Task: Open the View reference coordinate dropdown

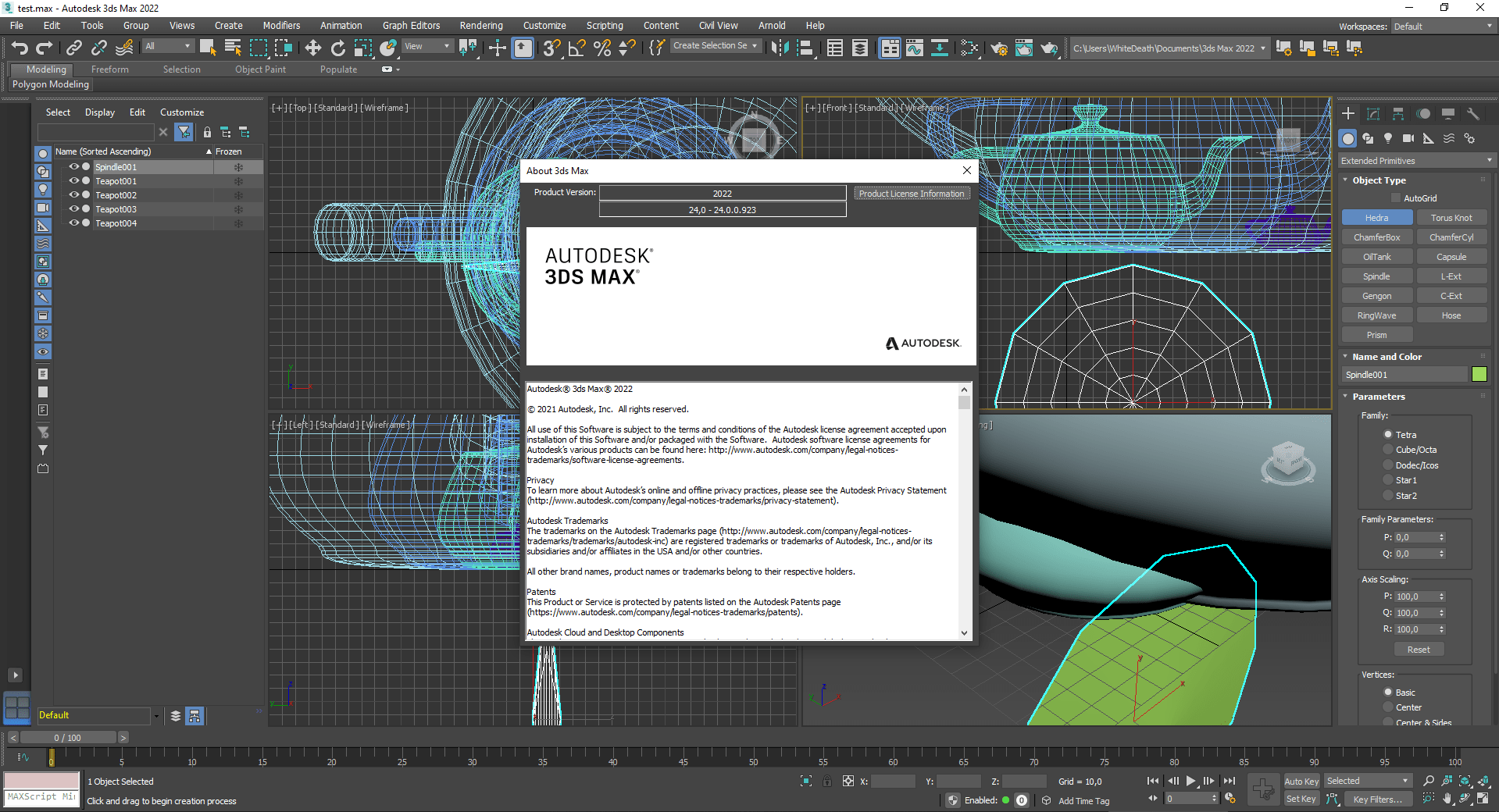Action: 427,47
